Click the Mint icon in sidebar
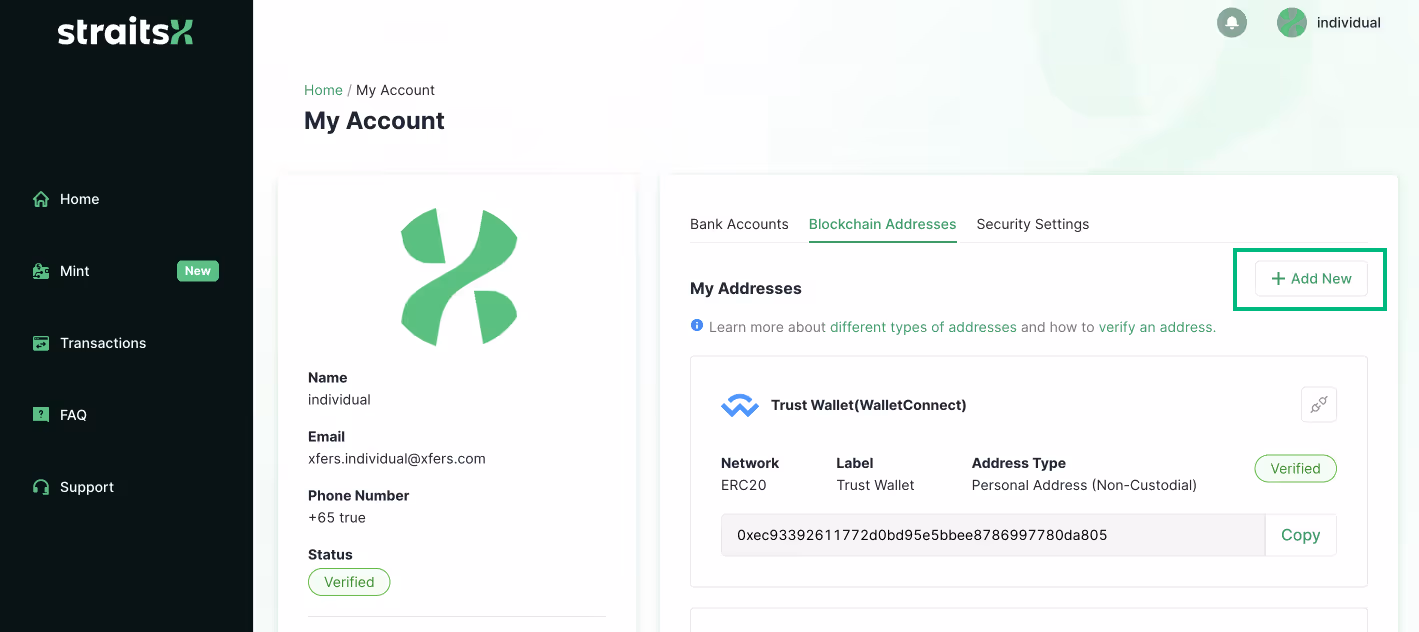The height and width of the screenshot is (632, 1419). (x=41, y=271)
